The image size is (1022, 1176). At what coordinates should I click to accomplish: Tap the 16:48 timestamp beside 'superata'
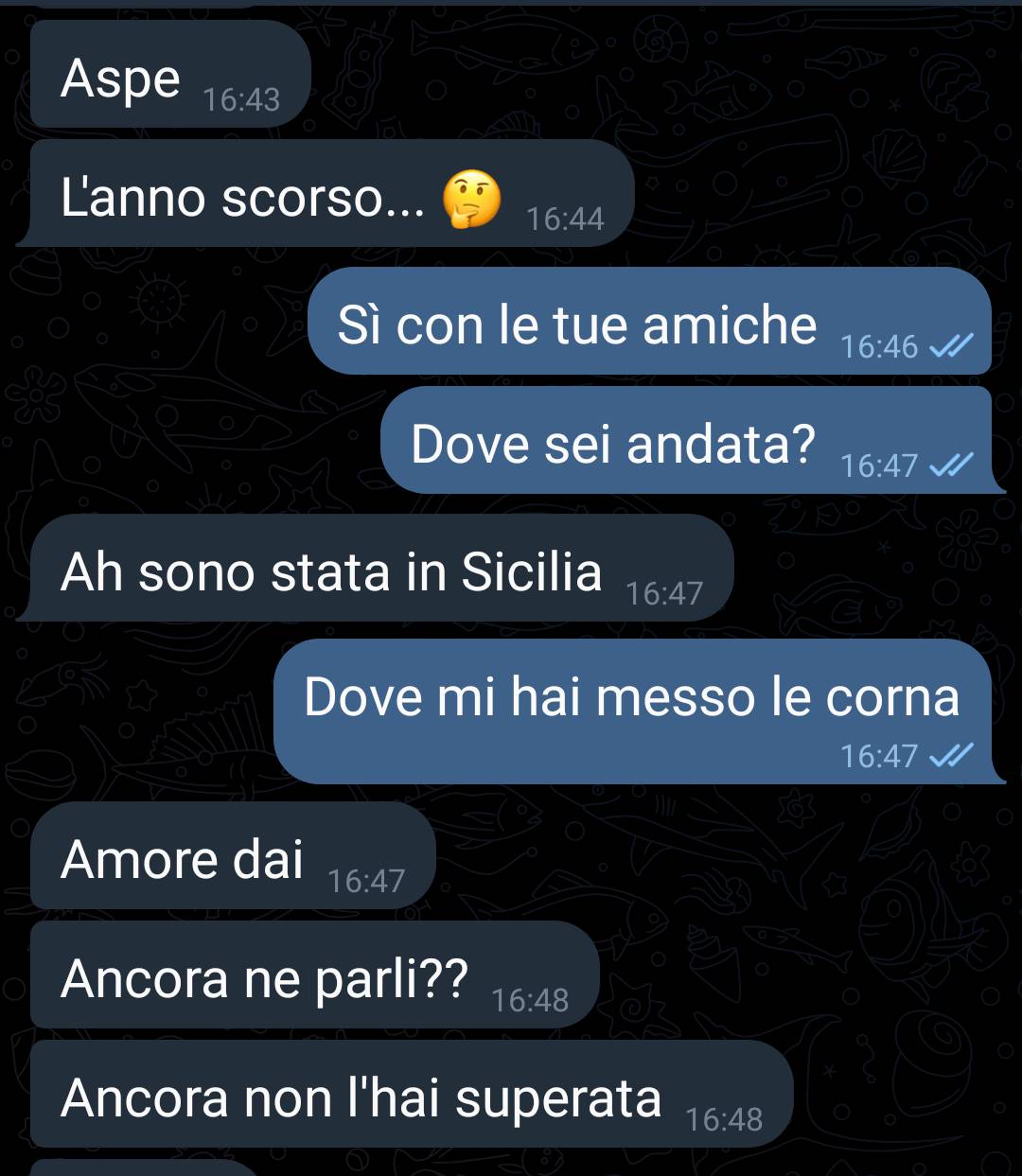724,1119
